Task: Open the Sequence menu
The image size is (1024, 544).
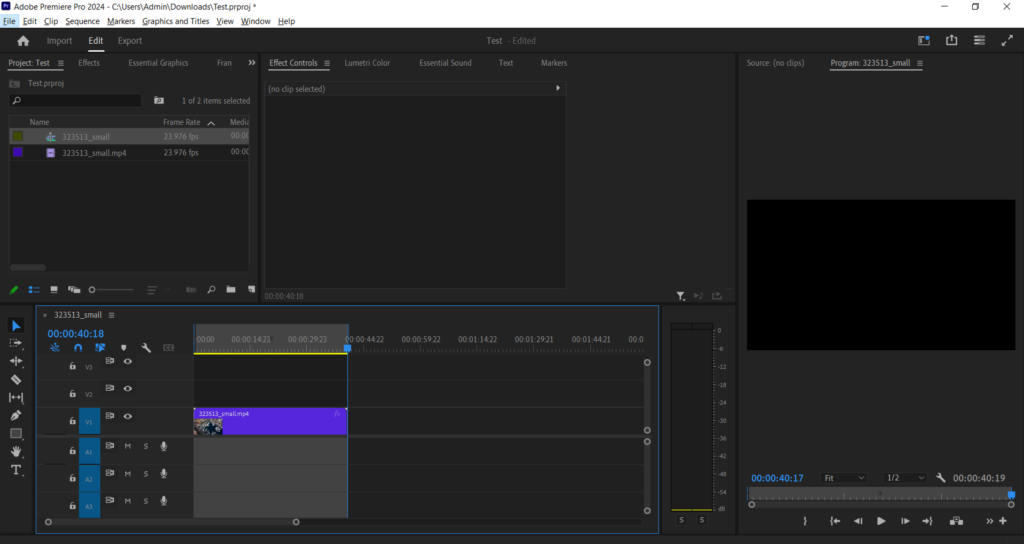Action: tap(82, 21)
